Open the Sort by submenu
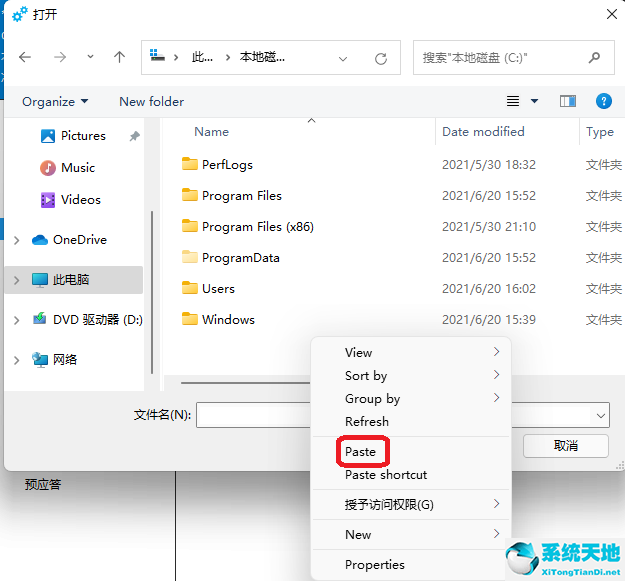Viewport: 625px width, 581px height. pos(411,375)
